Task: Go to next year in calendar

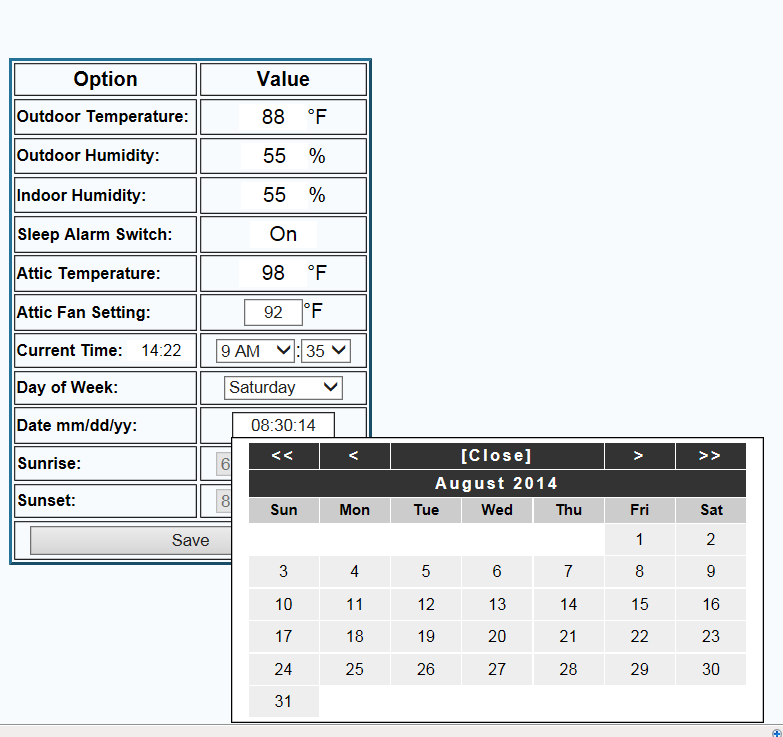Action: point(710,456)
